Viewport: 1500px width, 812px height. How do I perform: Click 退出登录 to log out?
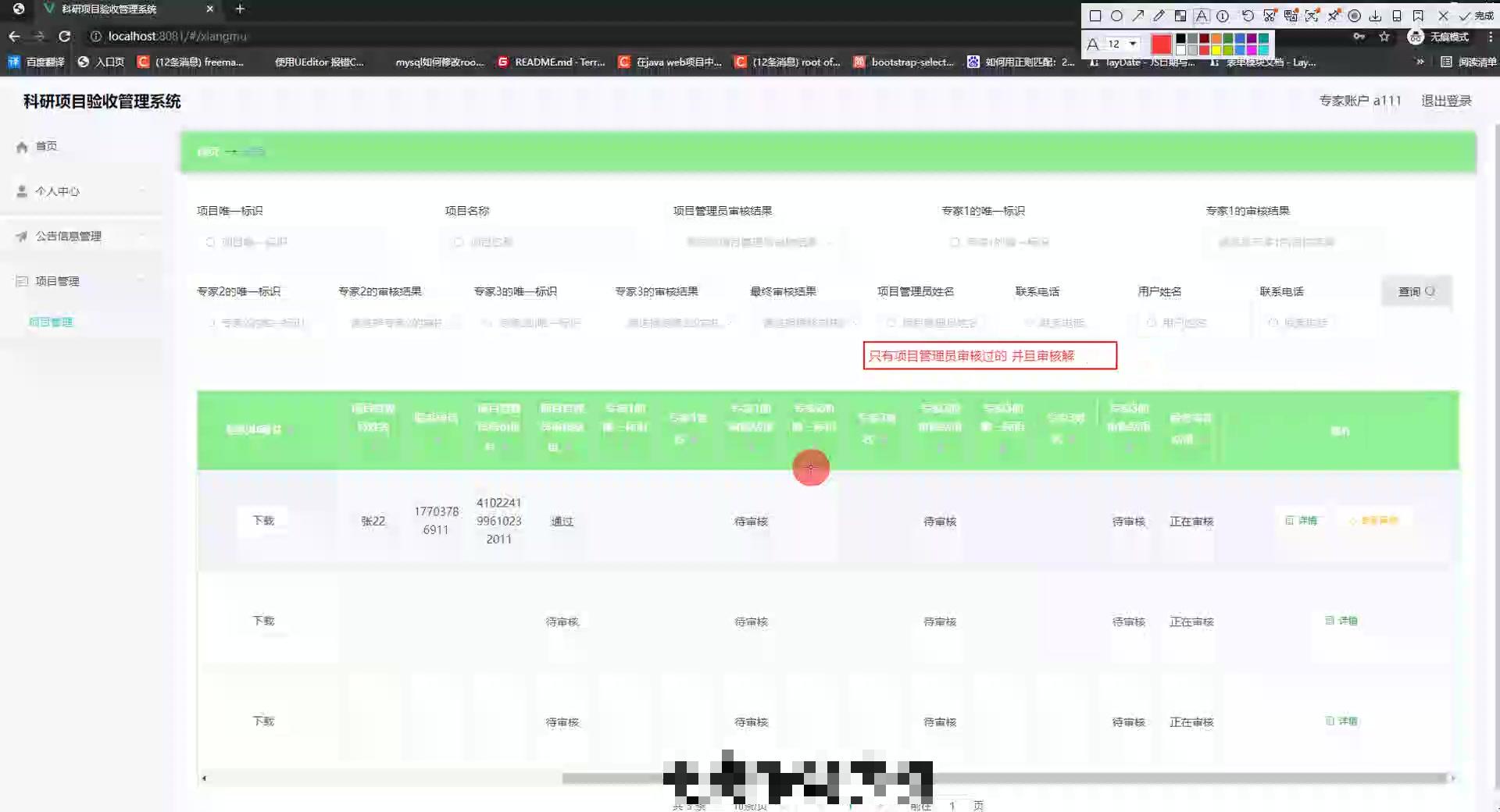click(1446, 100)
